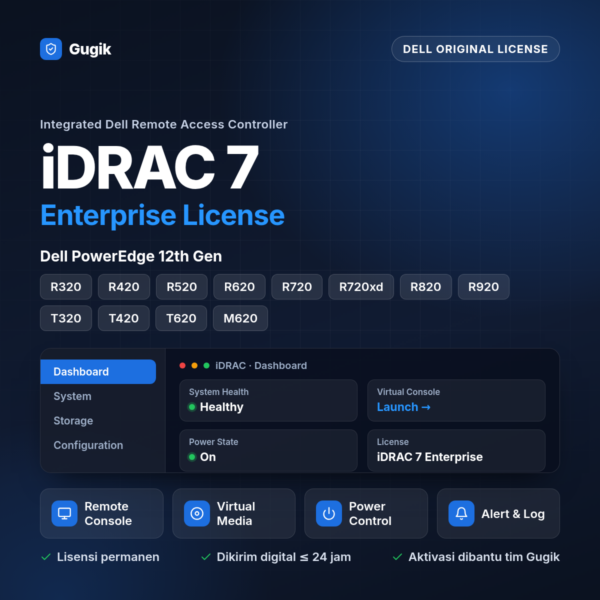Click the checkmark beside Dikirim digital

coord(206,557)
